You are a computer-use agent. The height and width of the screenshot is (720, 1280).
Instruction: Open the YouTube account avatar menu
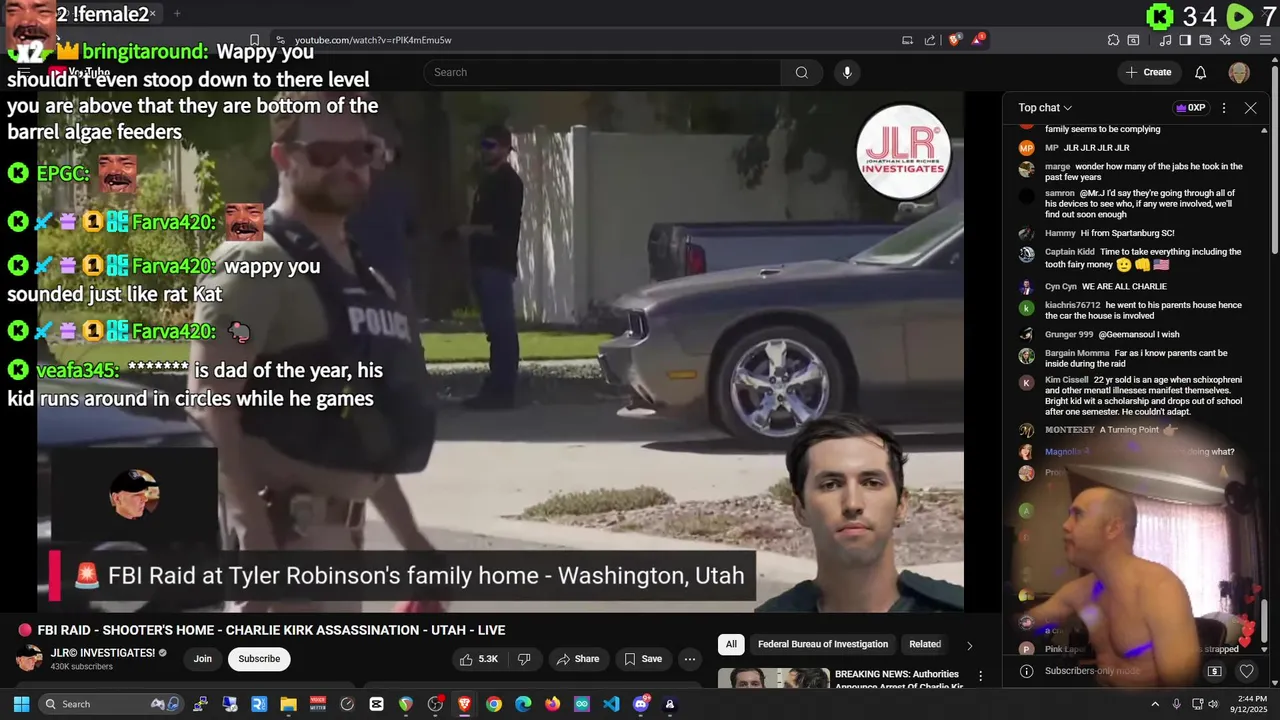pyautogui.click(x=1239, y=72)
